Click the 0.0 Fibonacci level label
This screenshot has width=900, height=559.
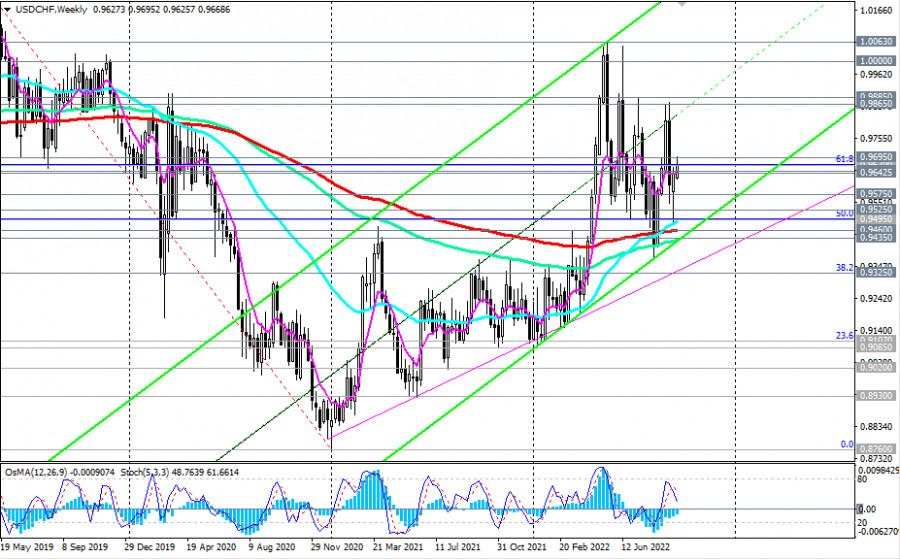click(x=846, y=444)
